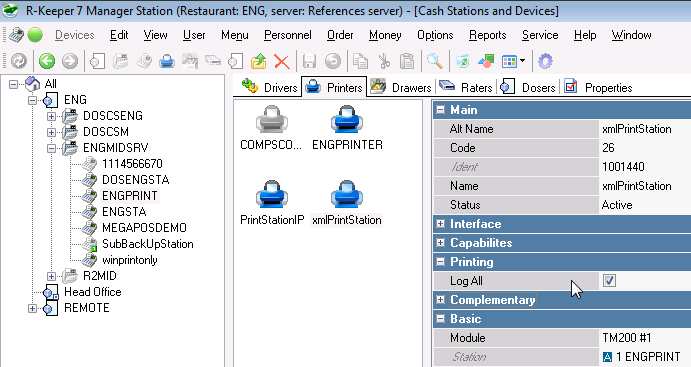Expand the DOSCSENG tree node

pos(51,116)
